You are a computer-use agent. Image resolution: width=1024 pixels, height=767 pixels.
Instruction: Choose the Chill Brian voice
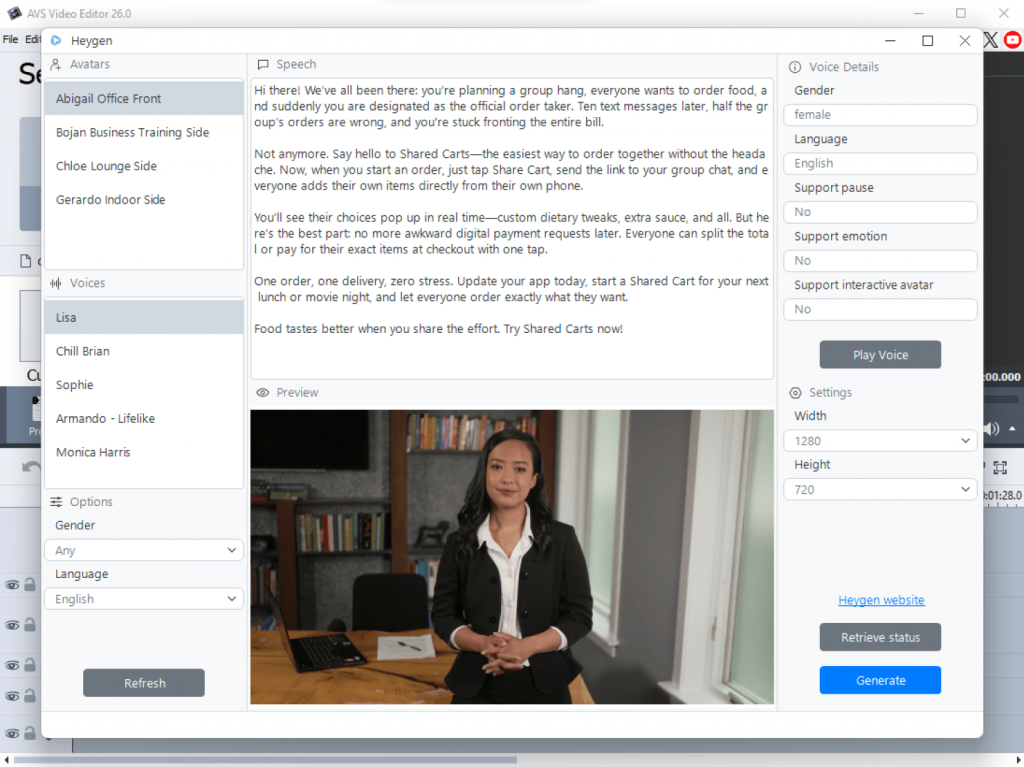pyautogui.click(x=144, y=351)
